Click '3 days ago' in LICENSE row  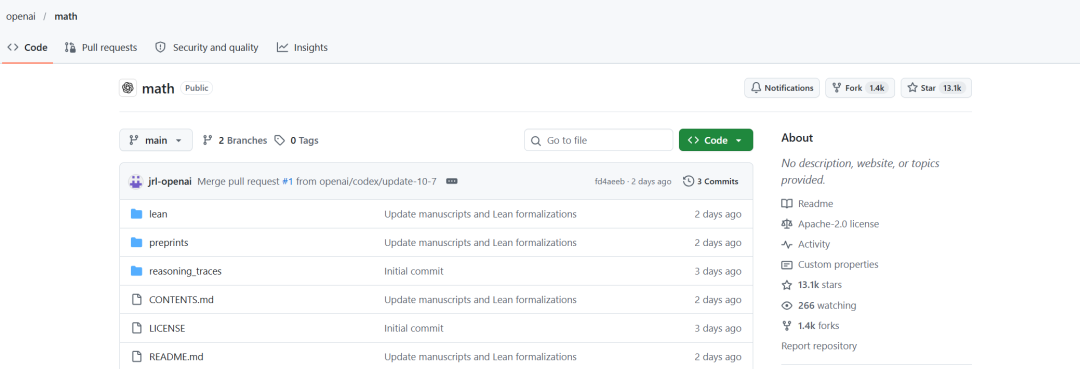pyautogui.click(x=718, y=328)
